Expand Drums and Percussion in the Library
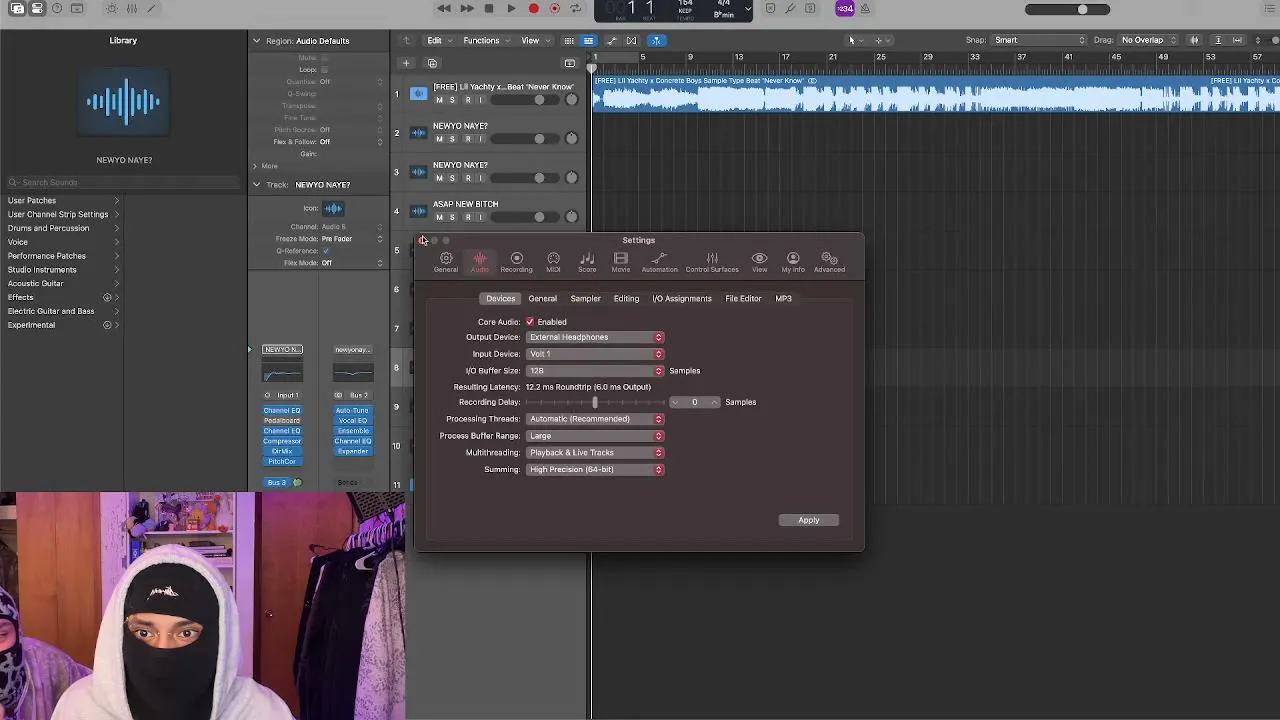The height and width of the screenshot is (720, 1280). (62, 228)
